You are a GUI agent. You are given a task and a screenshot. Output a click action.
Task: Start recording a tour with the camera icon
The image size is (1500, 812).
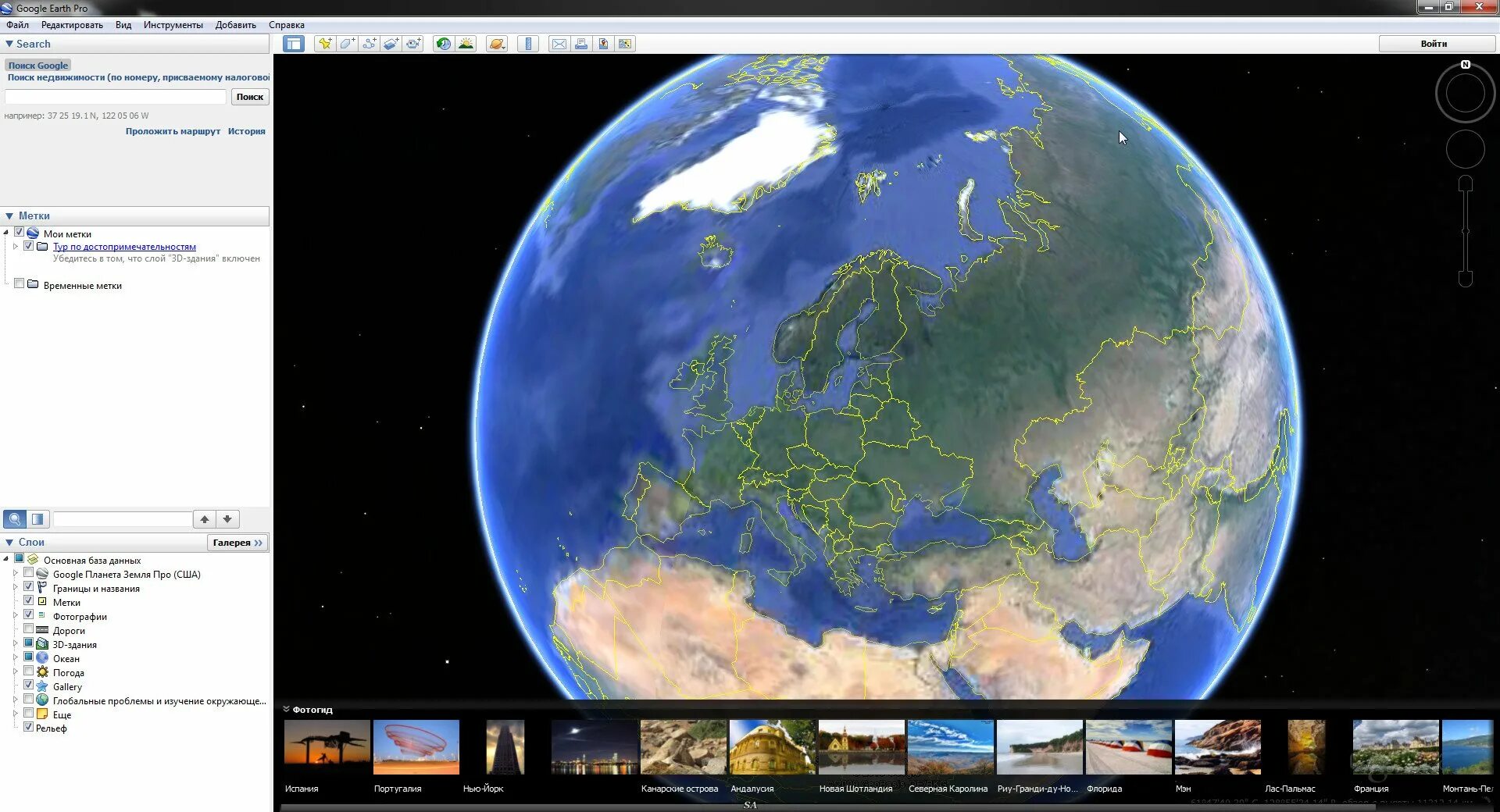pyautogui.click(x=413, y=44)
